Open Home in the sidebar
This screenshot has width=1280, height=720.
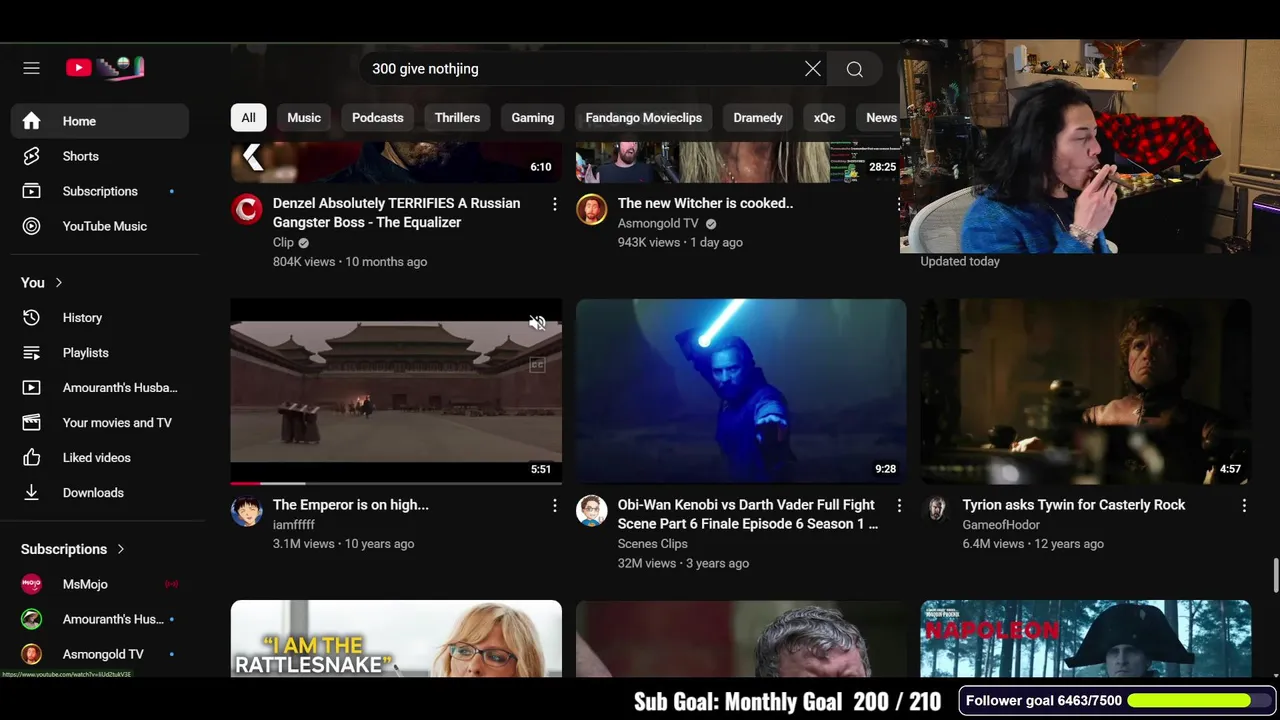[x=100, y=121]
